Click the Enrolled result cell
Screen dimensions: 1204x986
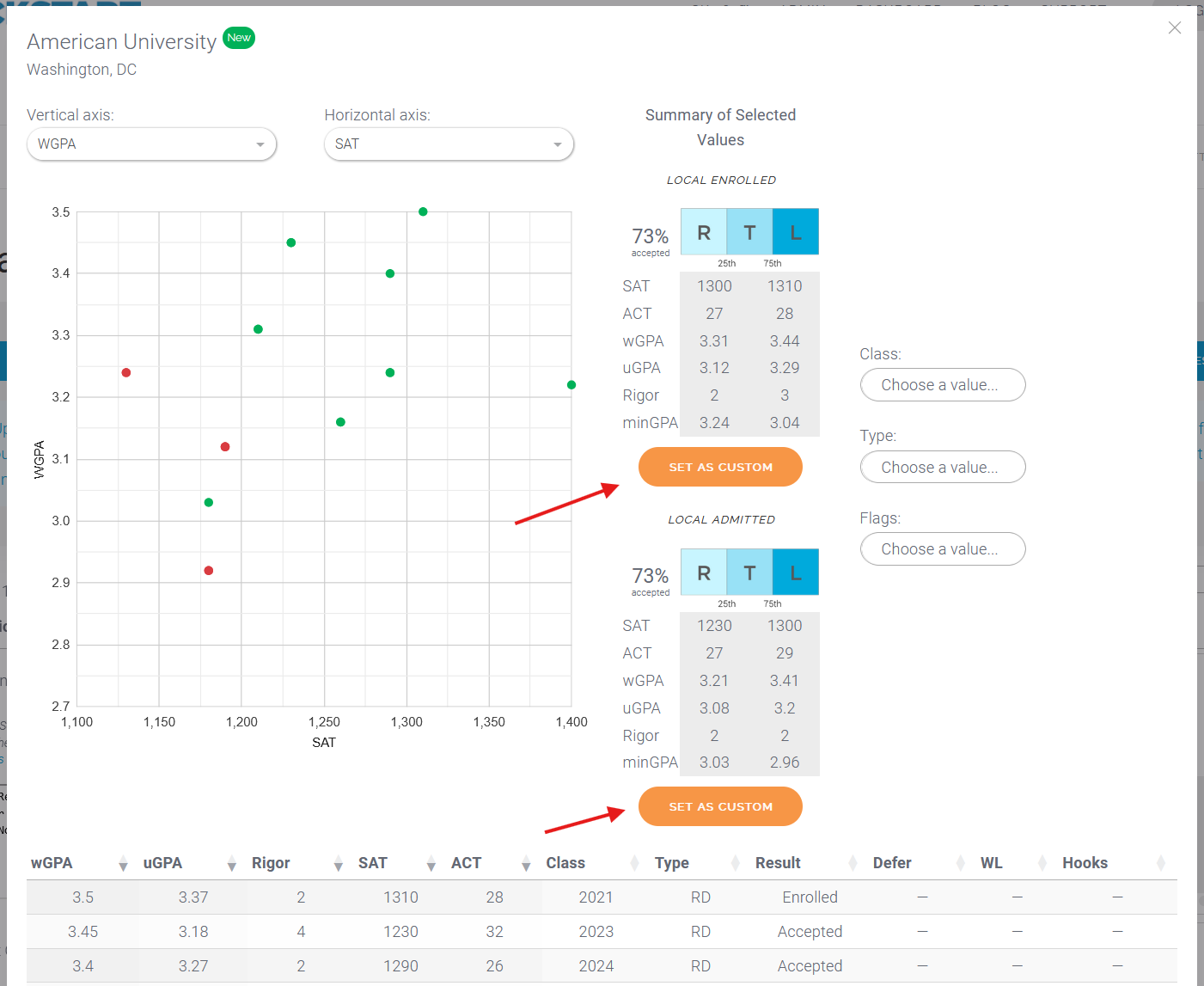tap(810, 897)
